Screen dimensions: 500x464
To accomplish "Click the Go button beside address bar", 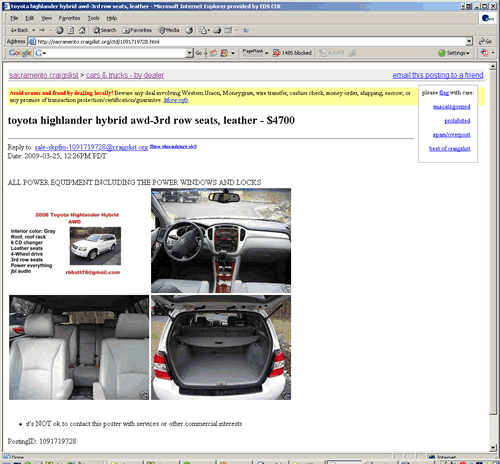I will (x=485, y=42).
